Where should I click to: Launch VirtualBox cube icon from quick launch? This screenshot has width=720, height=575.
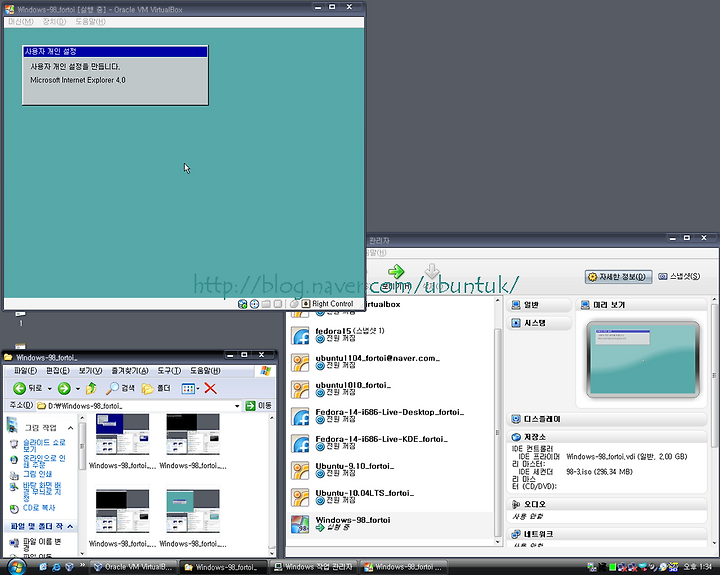coord(69,567)
